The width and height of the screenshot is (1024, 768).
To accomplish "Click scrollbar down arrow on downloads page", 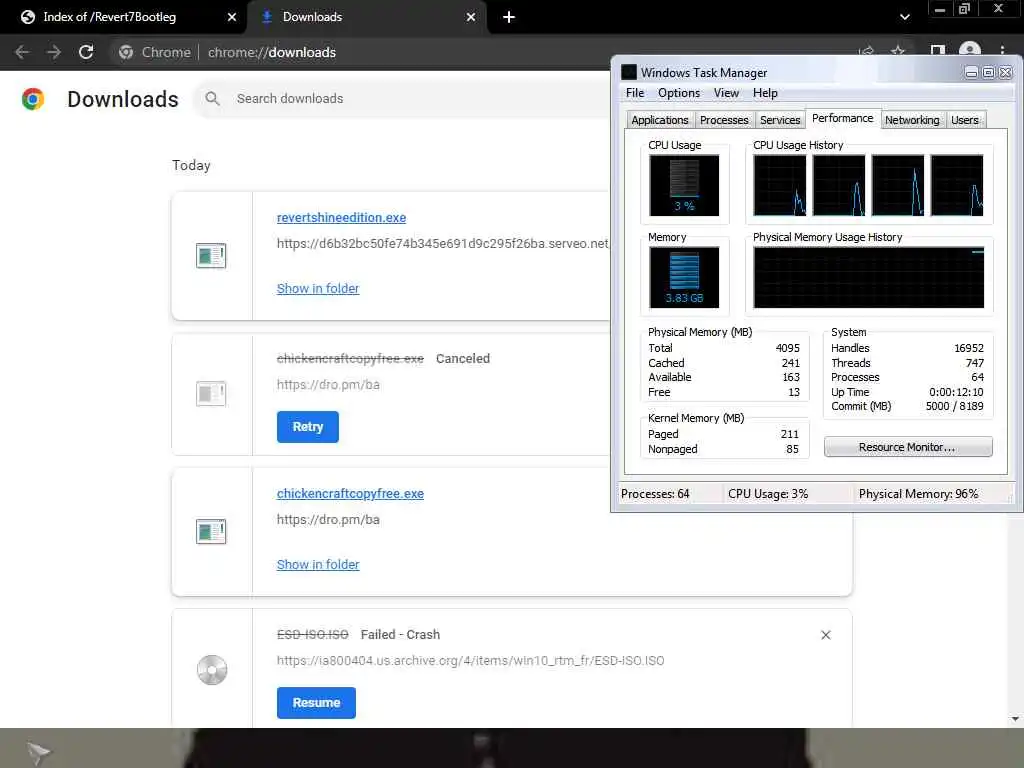I will [1015, 719].
